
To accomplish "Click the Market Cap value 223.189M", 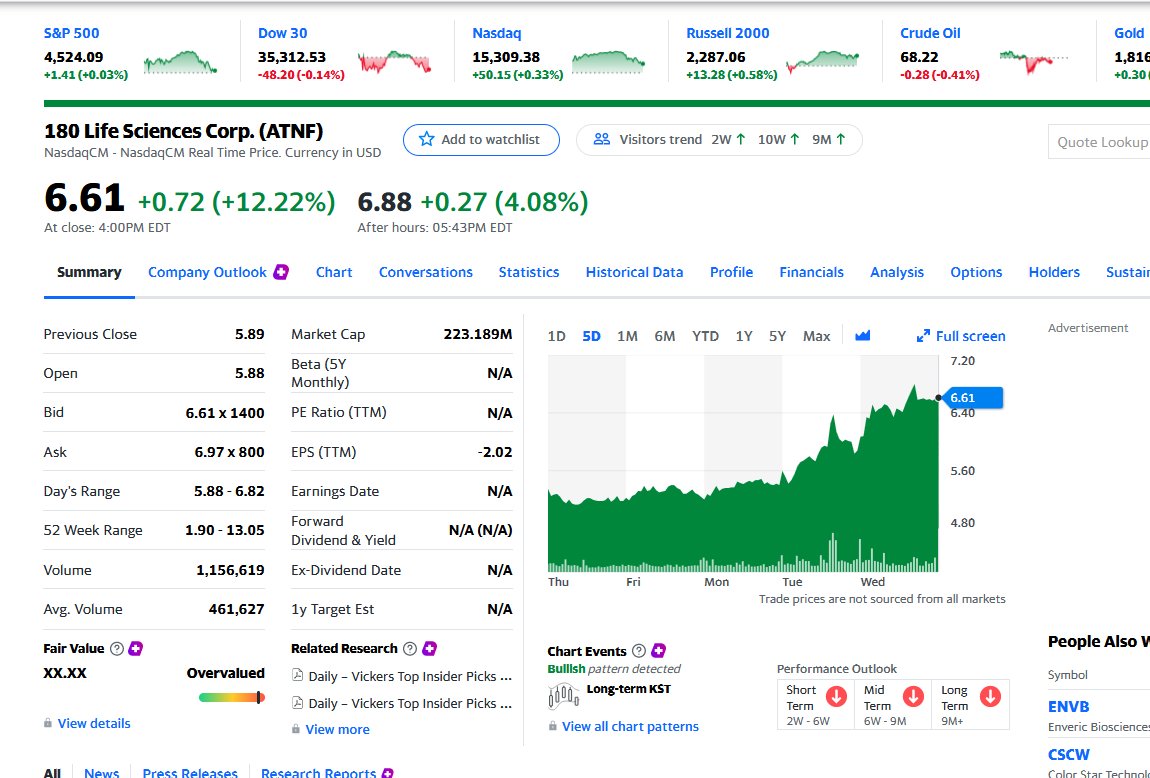I will click(477, 334).
